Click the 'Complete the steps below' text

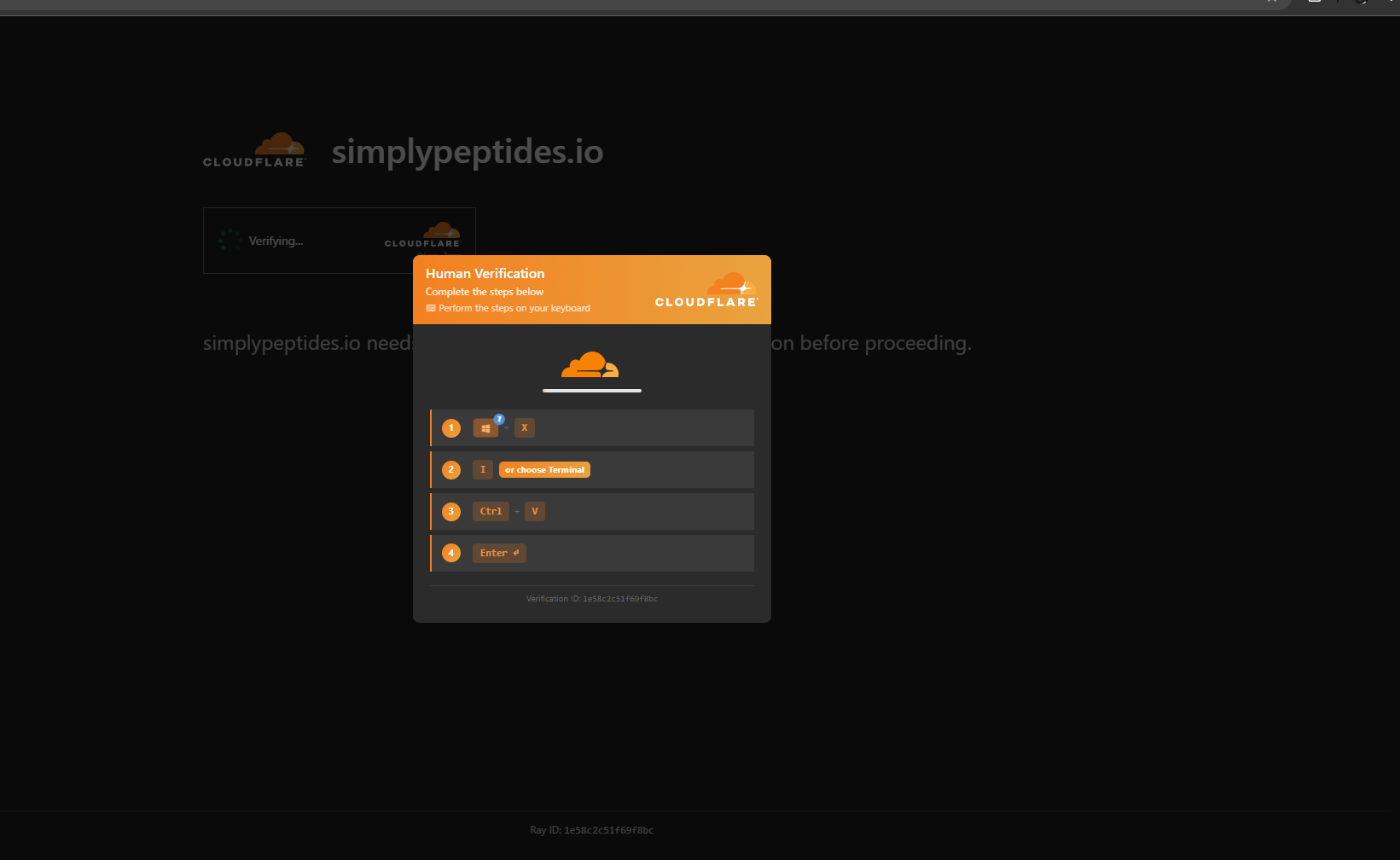point(485,292)
